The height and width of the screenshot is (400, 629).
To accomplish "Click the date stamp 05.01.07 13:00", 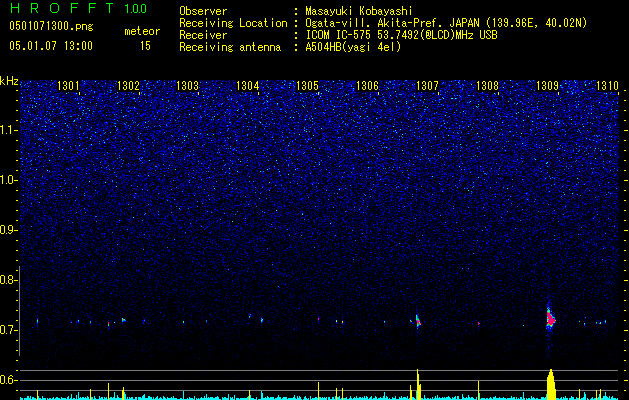I will (x=51, y=46).
